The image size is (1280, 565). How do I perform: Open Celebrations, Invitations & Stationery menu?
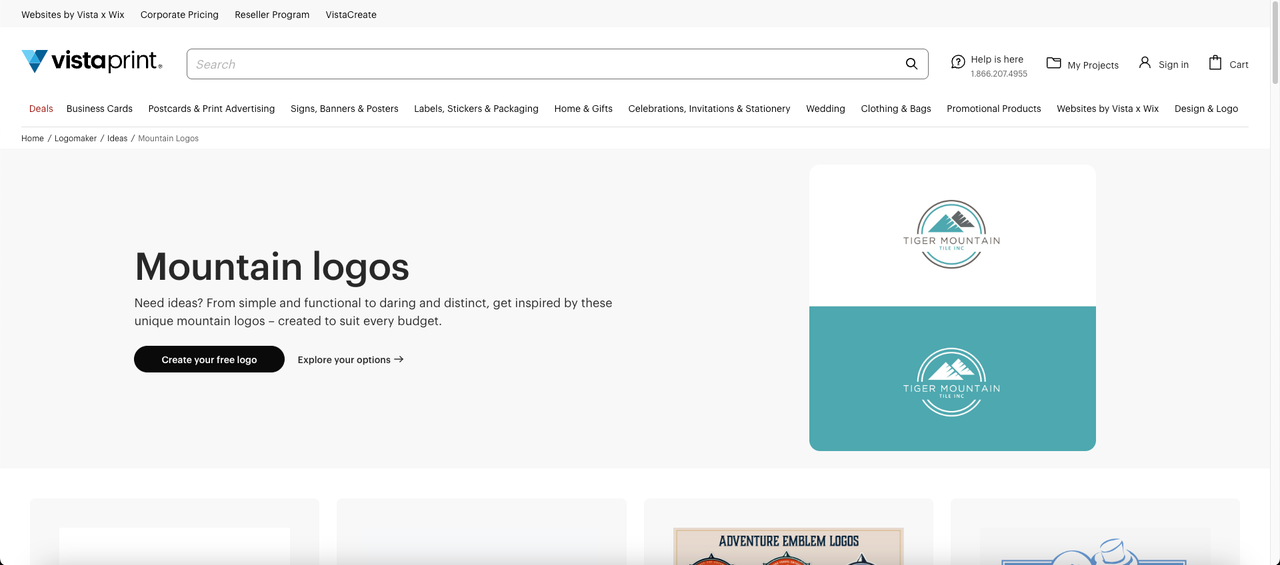[709, 108]
